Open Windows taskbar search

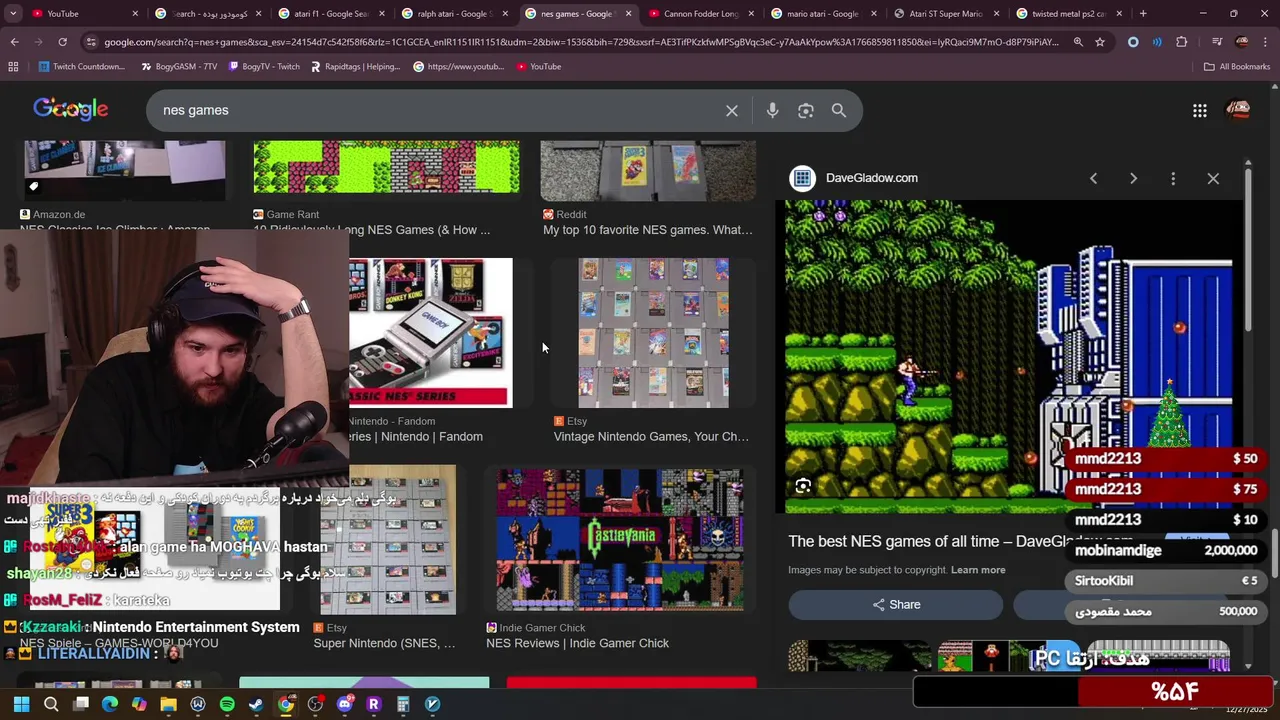pyautogui.click(x=51, y=704)
